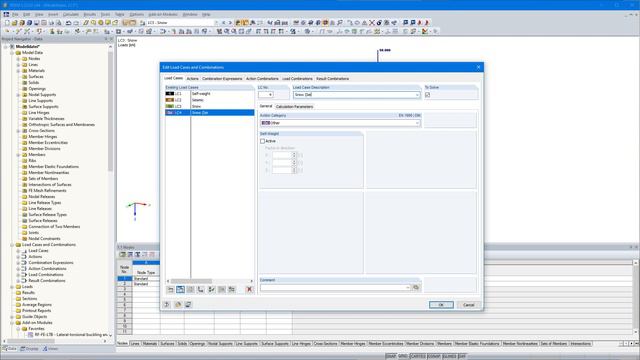Click the Open file icon in main toolbar
Viewport: 640px width, 360px height.
[x=14, y=23]
